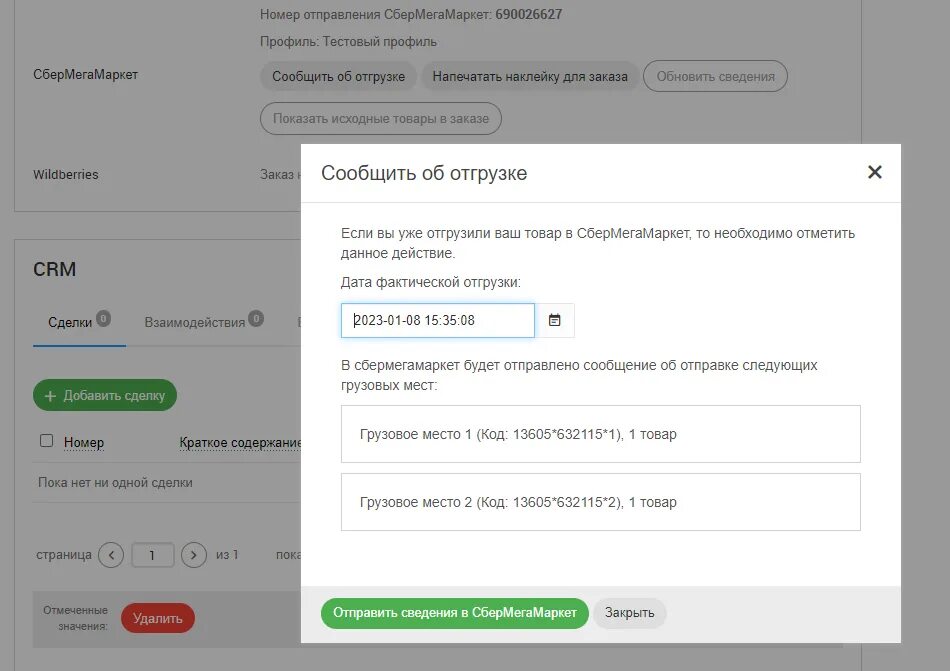Screen dimensions: 950x671
Task: Select Грузовое место 1 row
Action: click(x=600, y=434)
